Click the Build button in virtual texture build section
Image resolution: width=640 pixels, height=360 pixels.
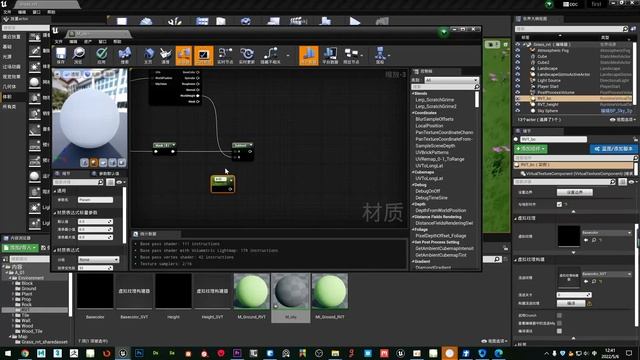point(571,303)
